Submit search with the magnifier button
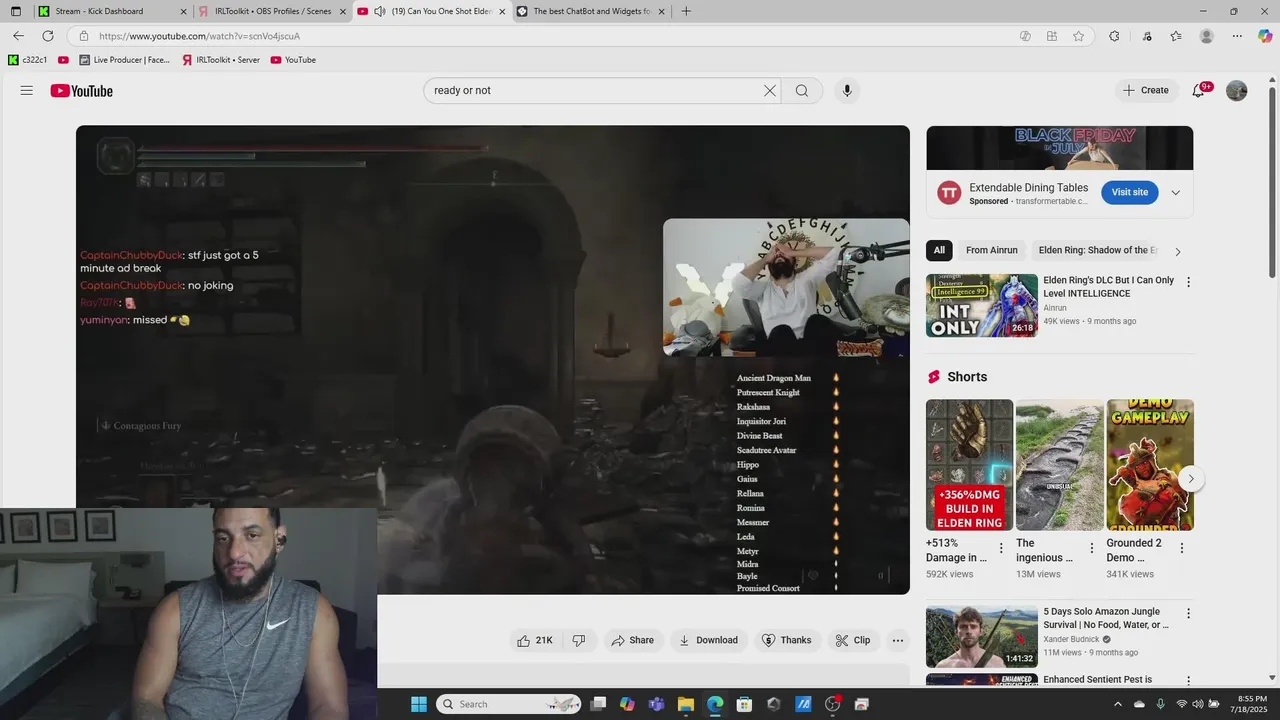Screen dimensions: 1280x720 (802, 90)
